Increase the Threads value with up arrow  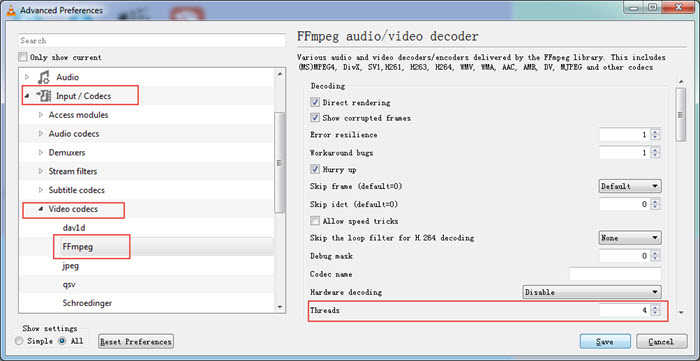655,307
